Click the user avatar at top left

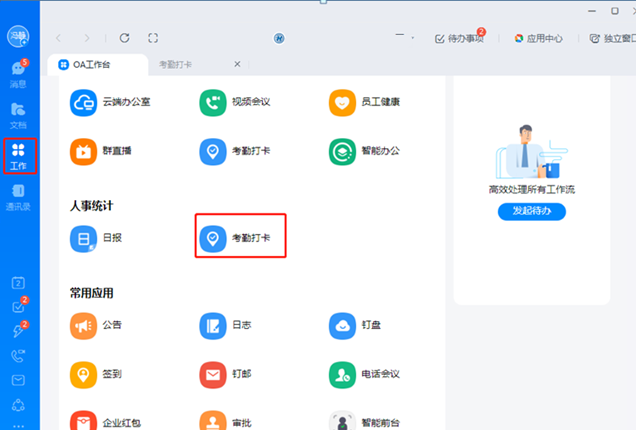coord(18,38)
